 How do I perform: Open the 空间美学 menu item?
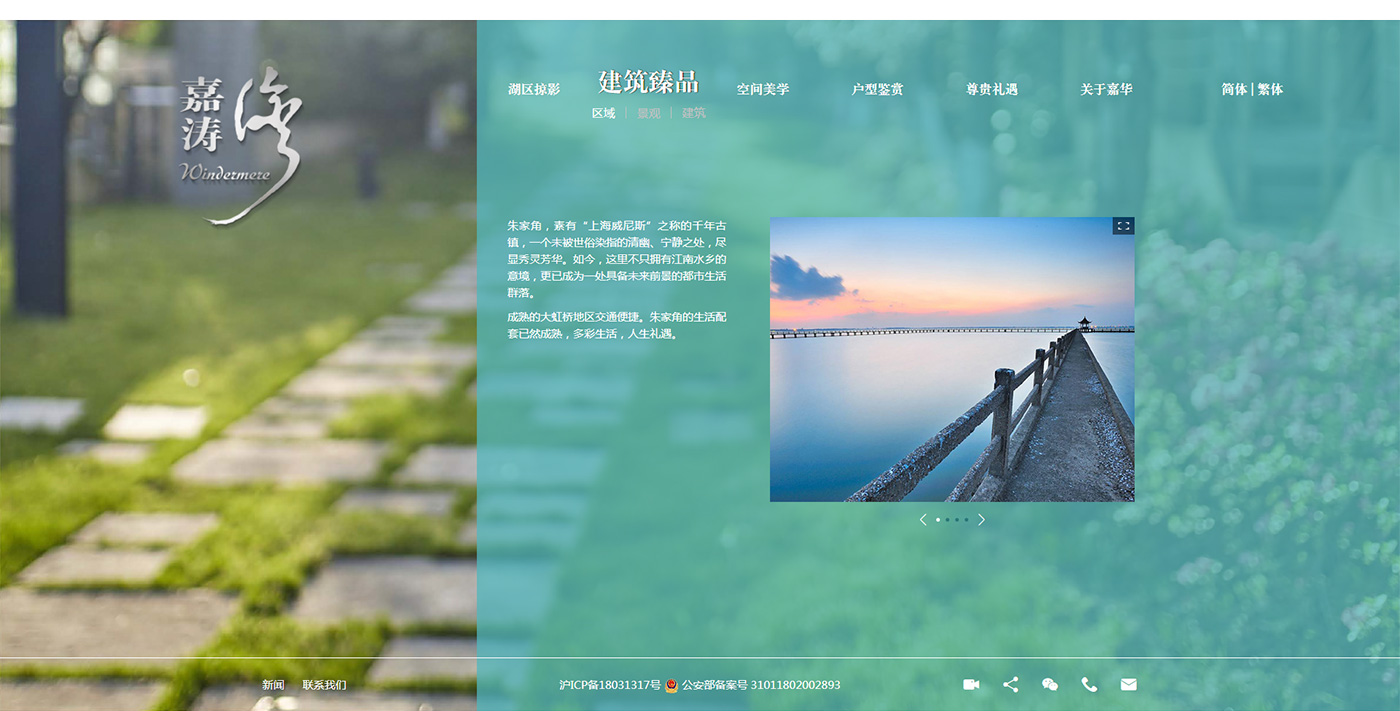coord(763,90)
